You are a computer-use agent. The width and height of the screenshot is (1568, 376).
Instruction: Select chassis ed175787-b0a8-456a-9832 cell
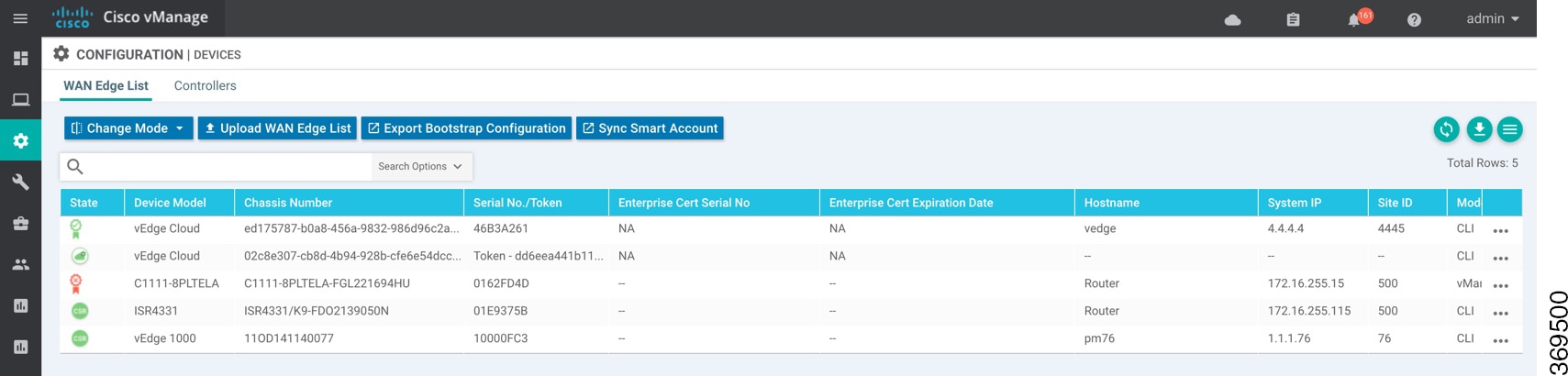351,228
